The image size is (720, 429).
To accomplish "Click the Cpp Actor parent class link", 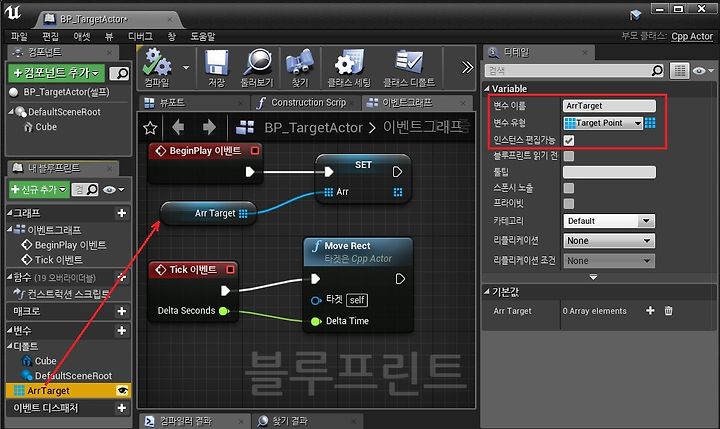I will tap(692, 36).
